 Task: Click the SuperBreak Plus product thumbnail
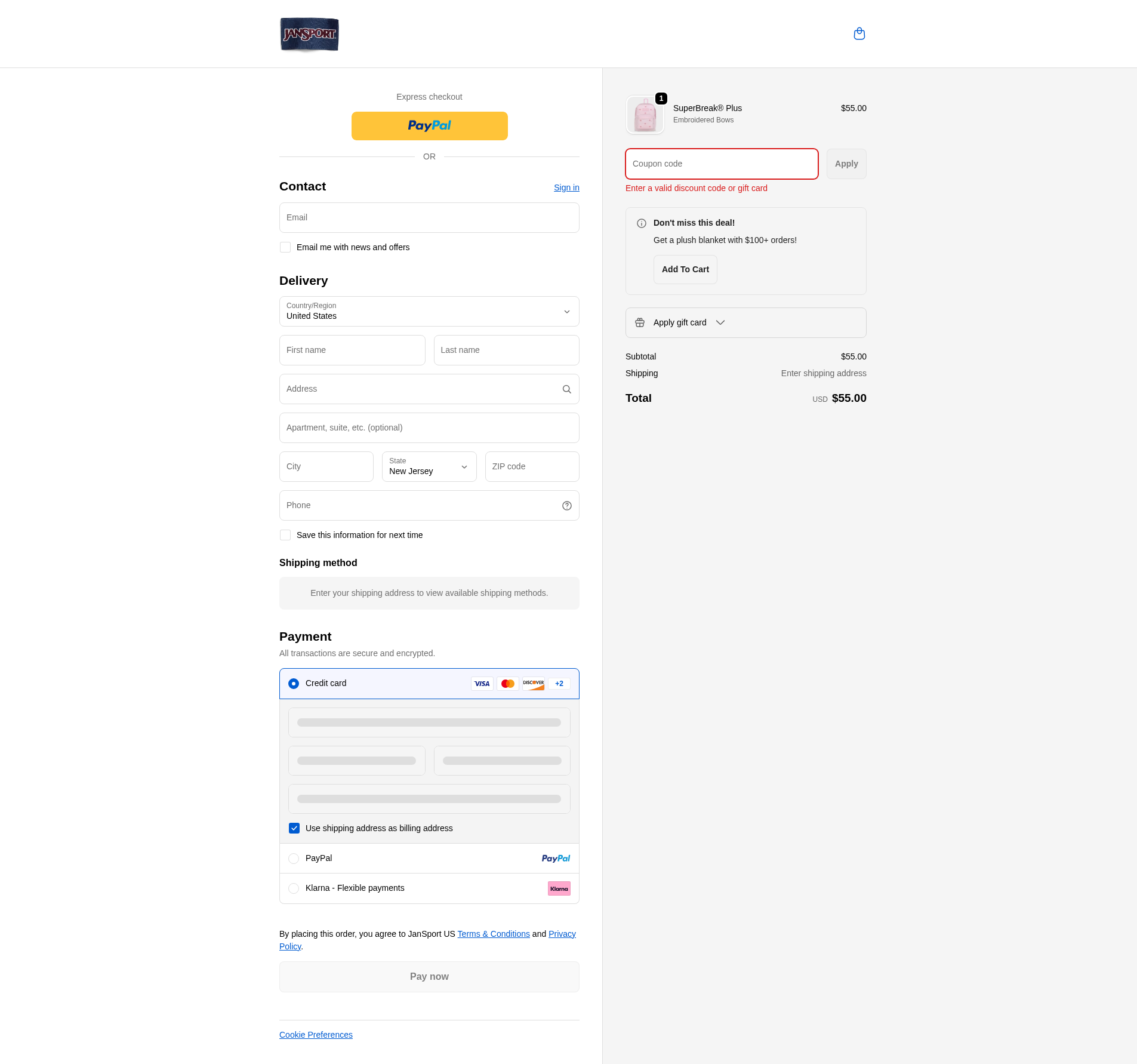[x=645, y=115]
